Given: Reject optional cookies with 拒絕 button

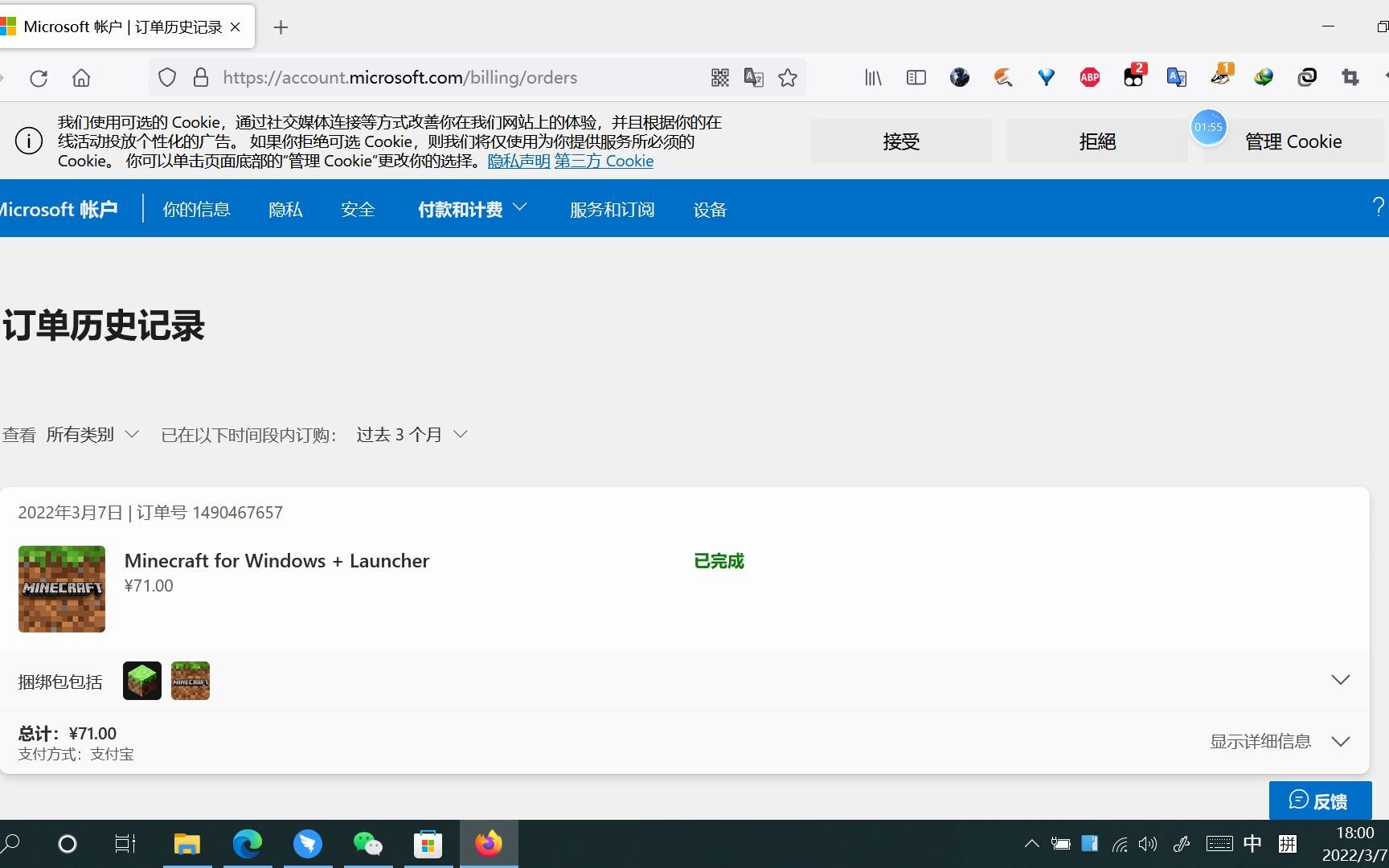Looking at the screenshot, I should coord(1097,141).
